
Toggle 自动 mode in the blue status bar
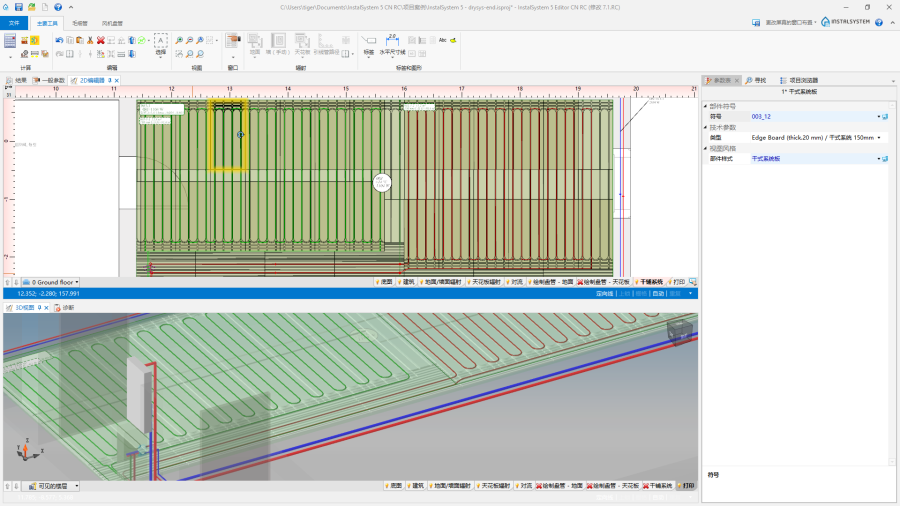click(x=658, y=294)
